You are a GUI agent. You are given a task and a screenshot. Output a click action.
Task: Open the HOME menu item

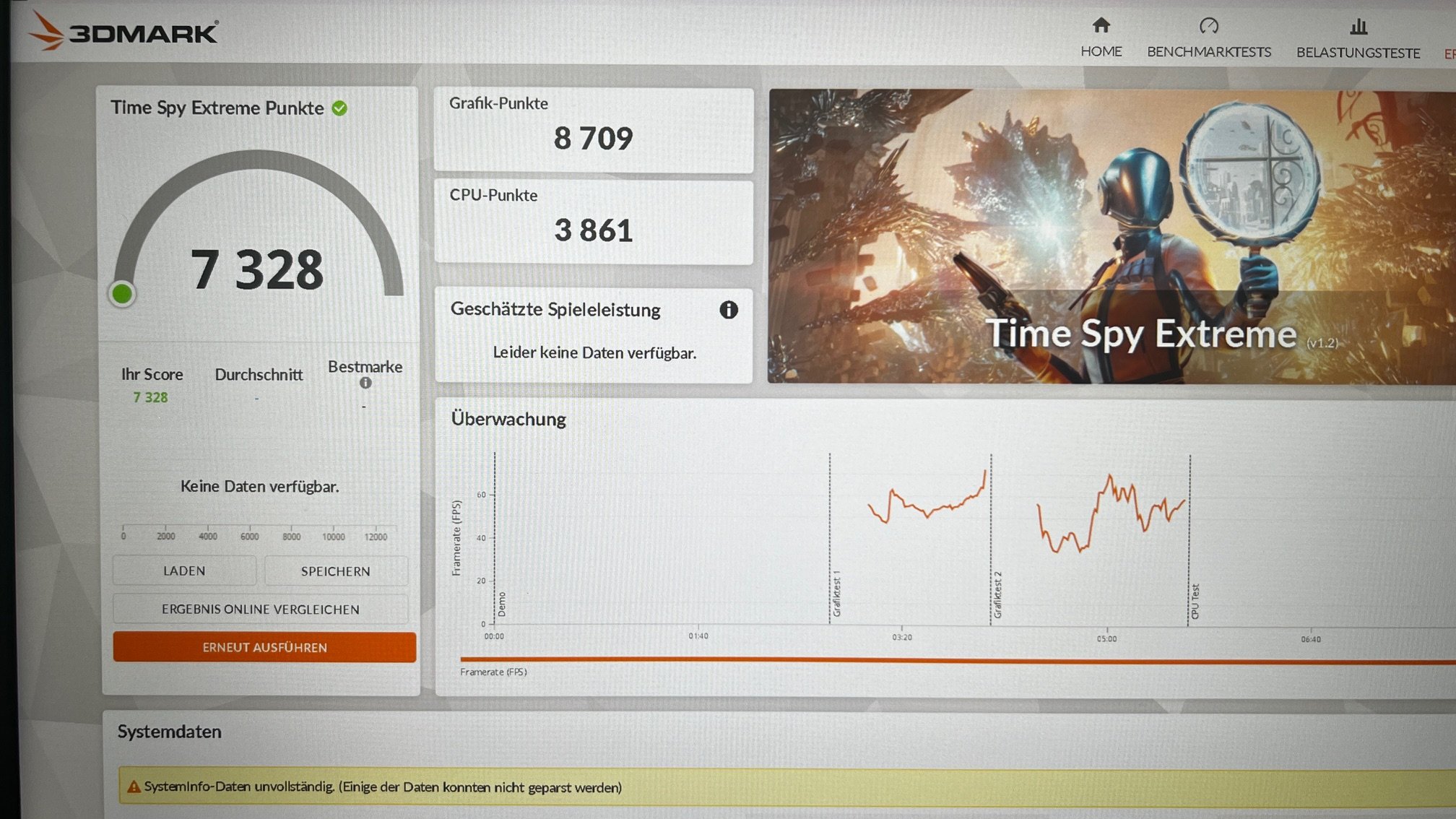pyautogui.click(x=1101, y=51)
